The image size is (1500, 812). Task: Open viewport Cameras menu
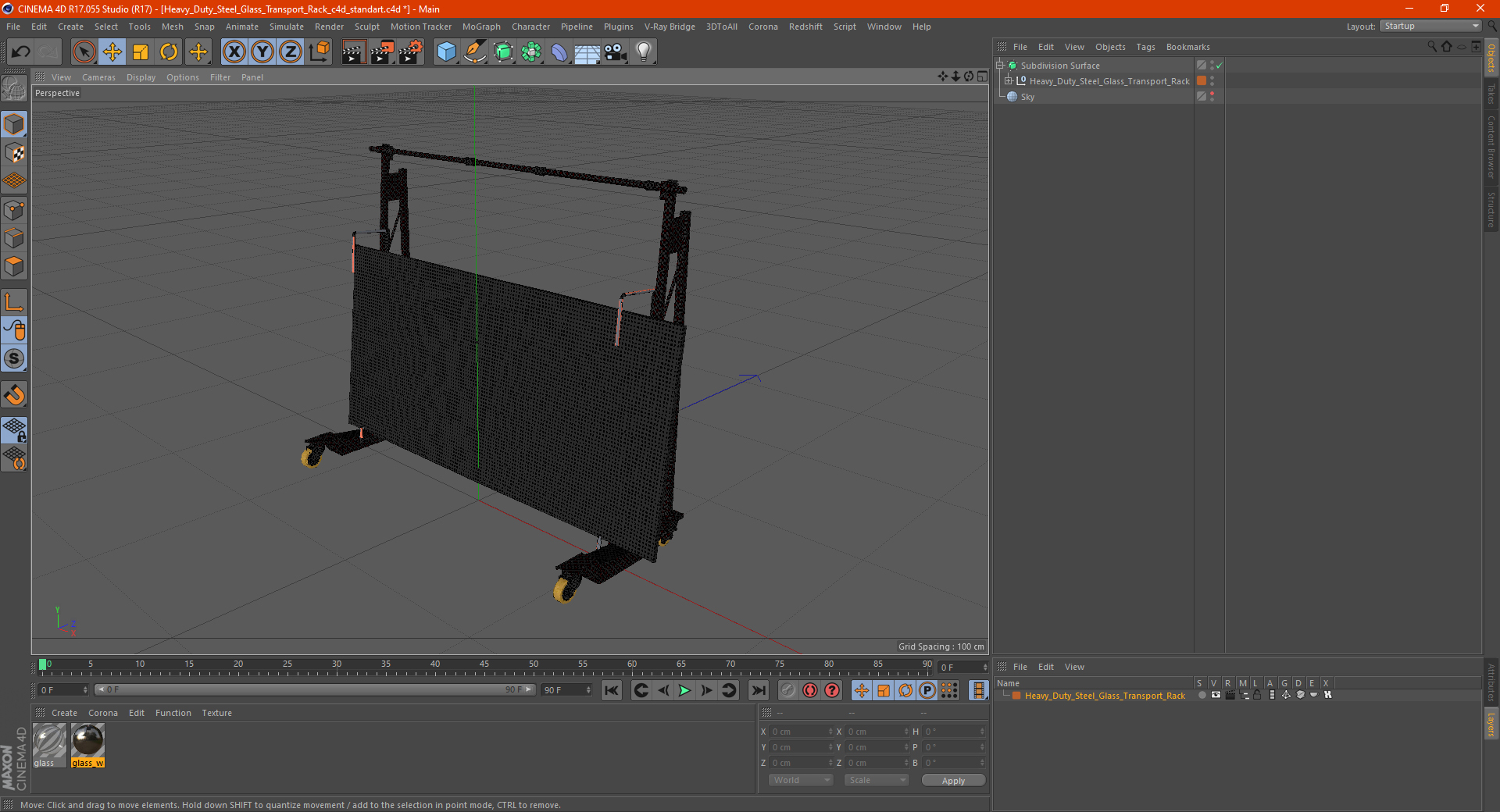click(x=98, y=77)
